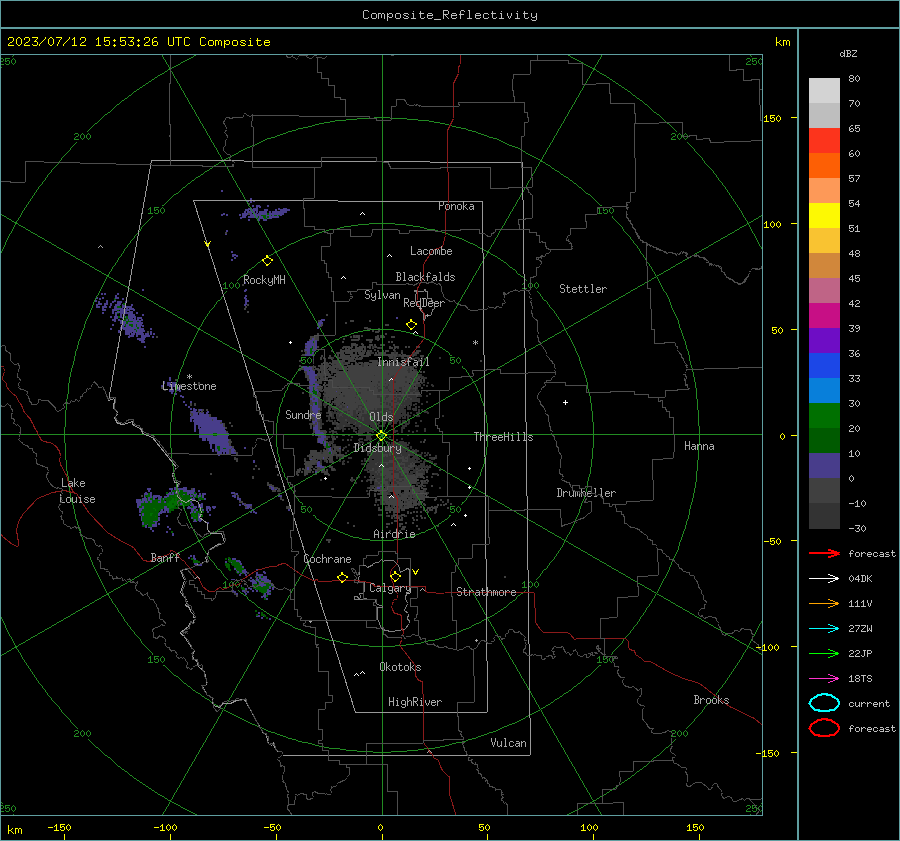Select the cyan 27ZW arrow legend icon
Image resolution: width=900 pixels, height=841 pixels.
click(x=824, y=629)
